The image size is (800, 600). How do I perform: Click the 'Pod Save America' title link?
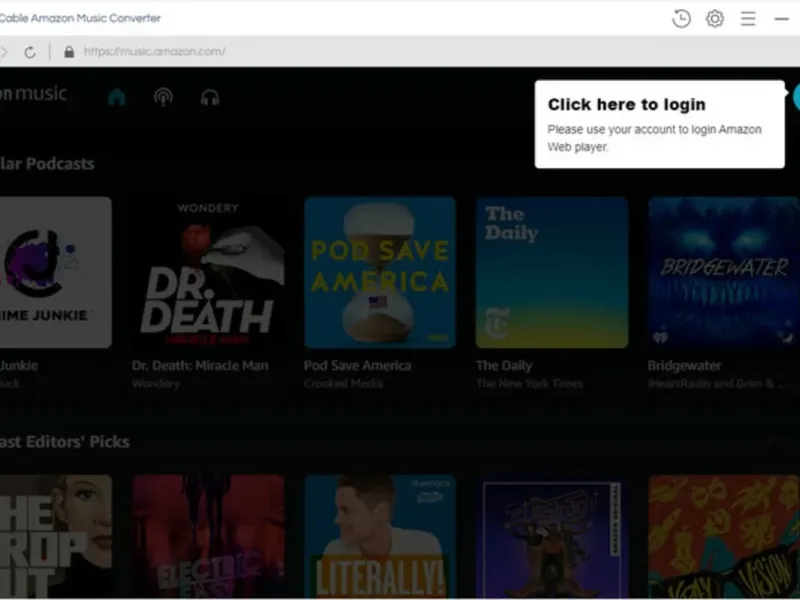click(358, 365)
